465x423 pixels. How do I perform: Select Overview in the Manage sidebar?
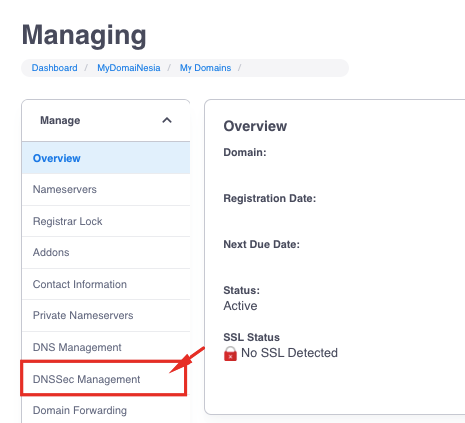tap(106, 158)
